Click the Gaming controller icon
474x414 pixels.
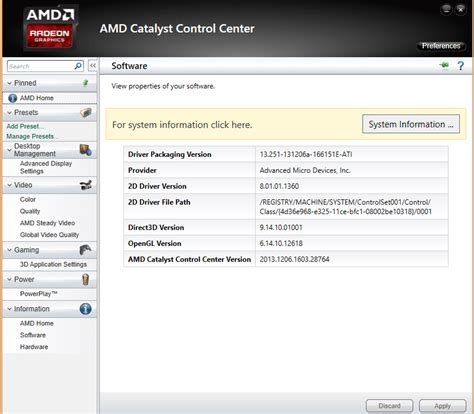86,250
